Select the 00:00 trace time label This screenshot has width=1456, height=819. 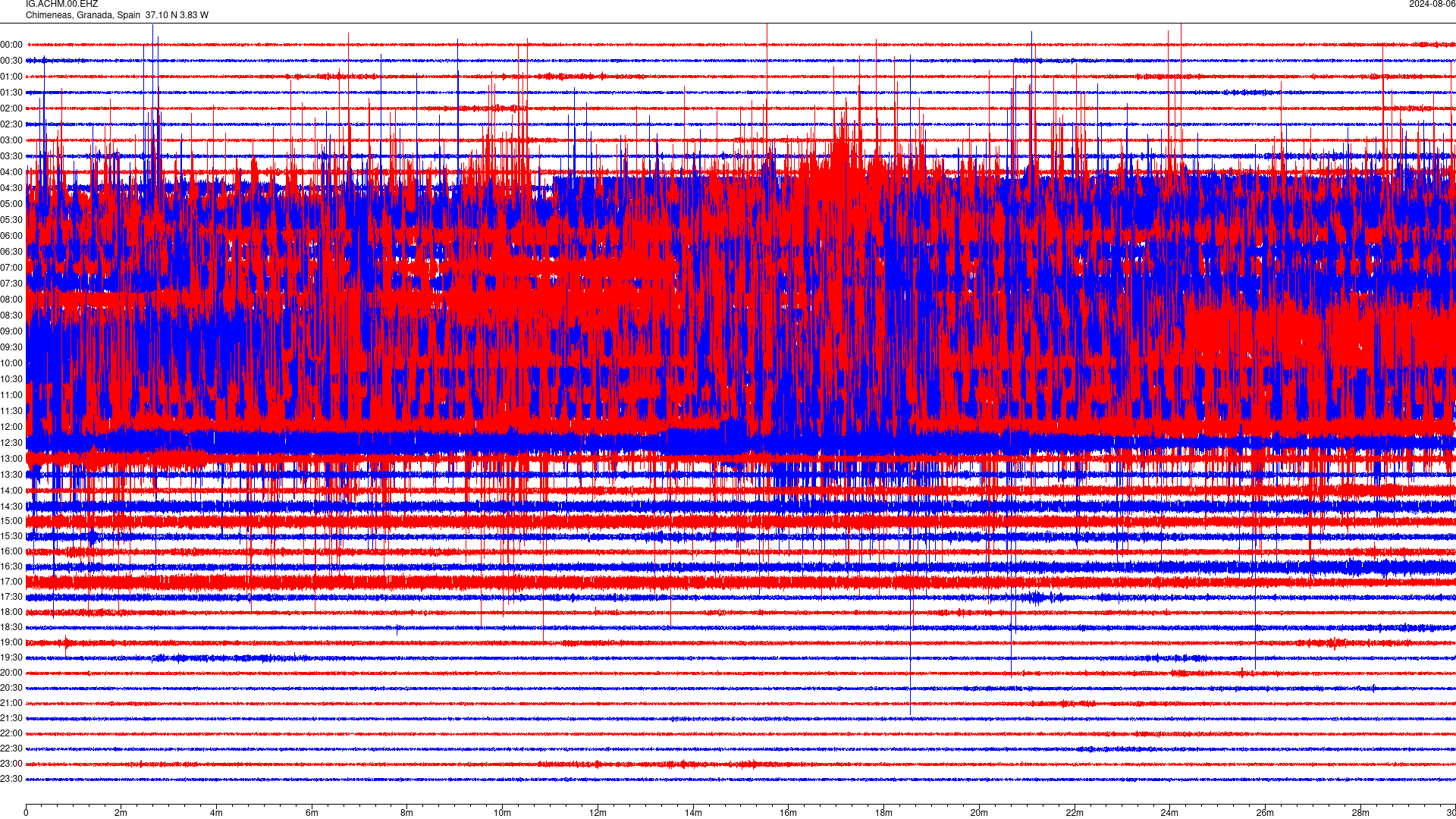pos(11,45)
